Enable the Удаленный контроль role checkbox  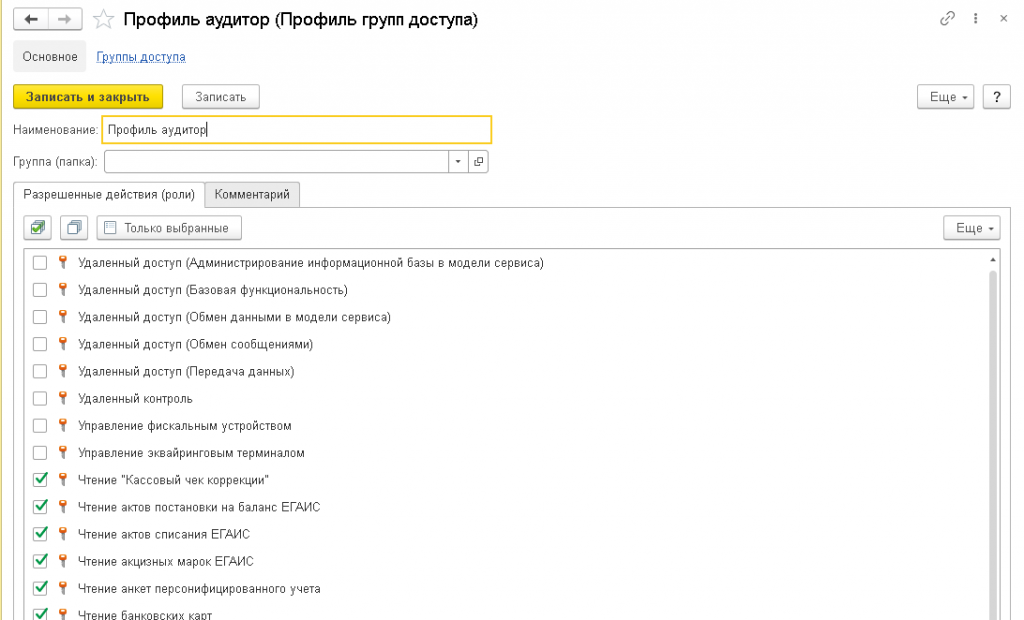point(40,398)
